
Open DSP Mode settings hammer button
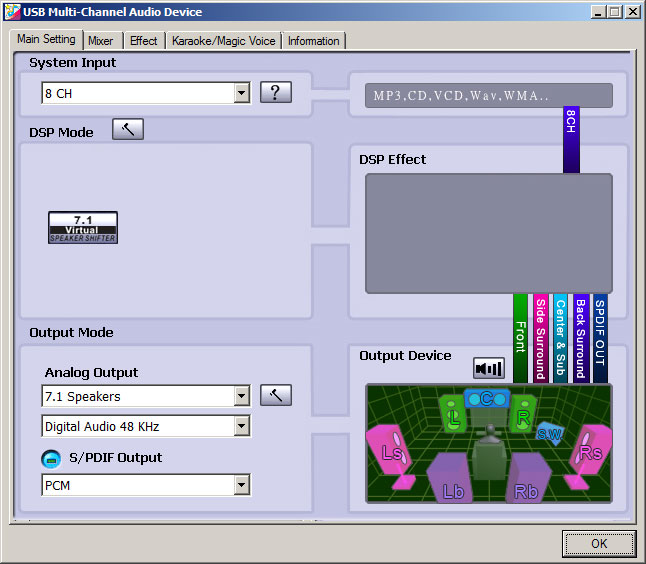(128, 129)
